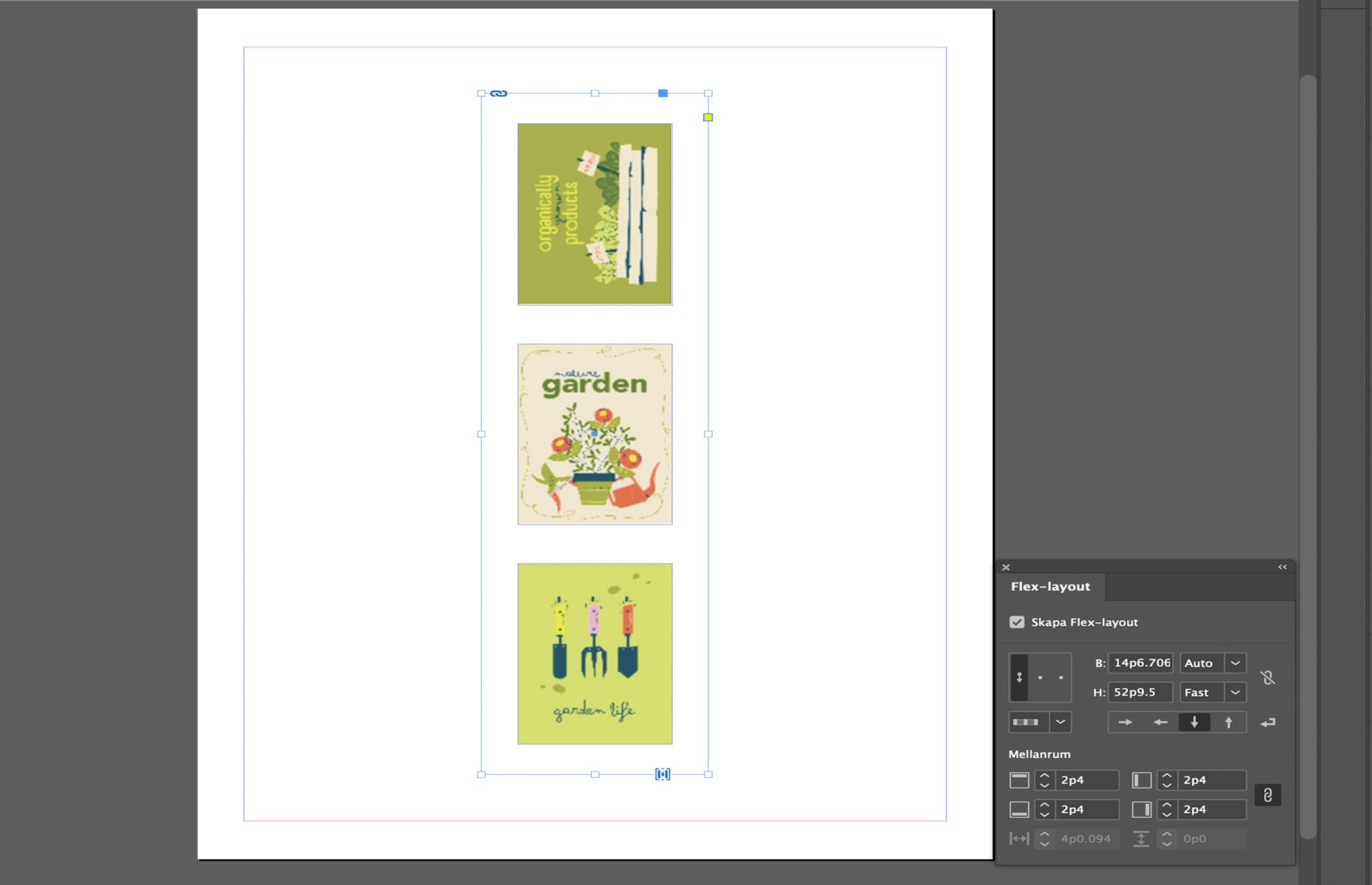Switch to the Flex-layout tab
This screenshot has width=1372, height=885.
1050,586
